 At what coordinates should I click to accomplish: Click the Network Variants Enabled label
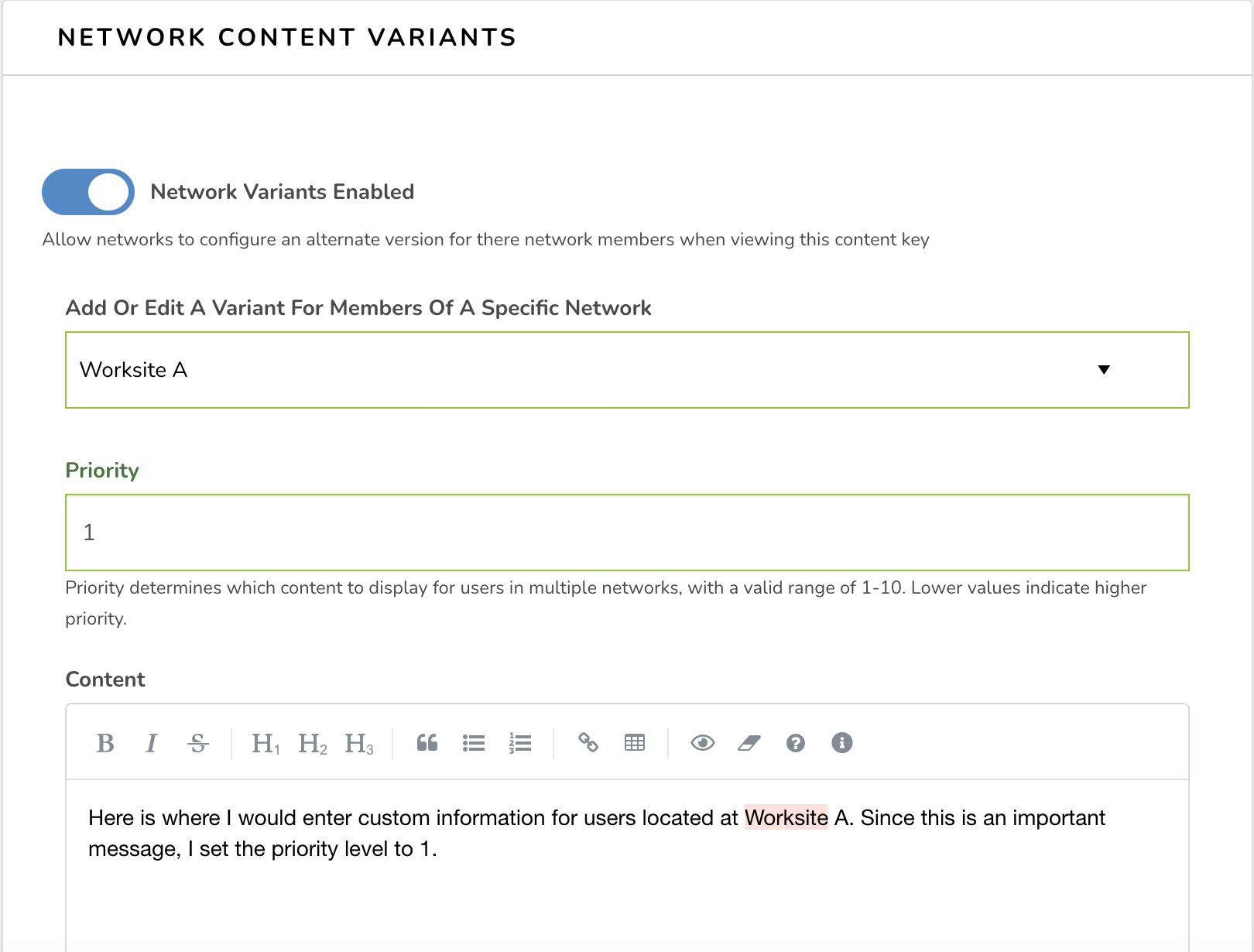click(x=283, y=192)
